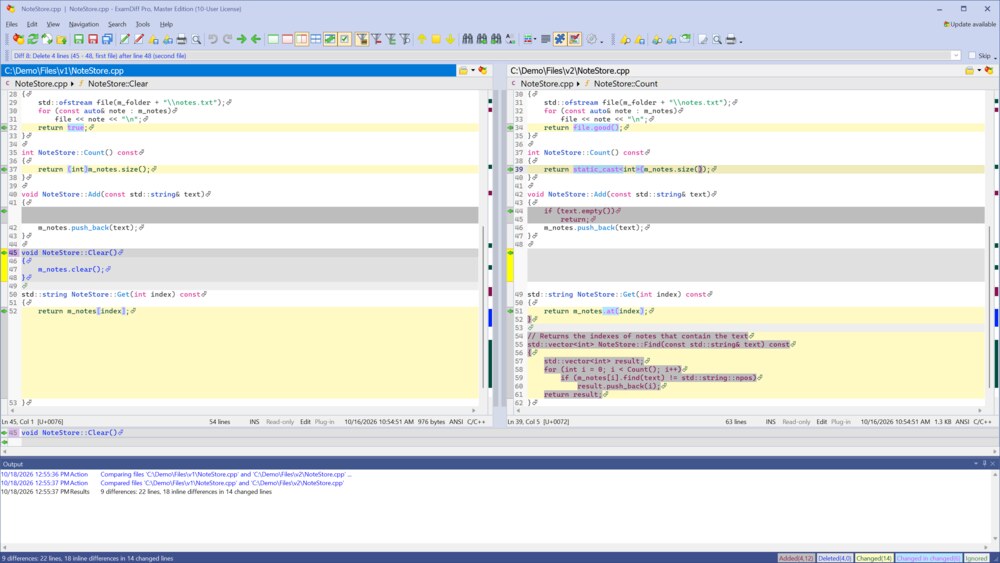Screen dimensions: 1000x563
Task: Click the Update available link
Action: pos(969,24)
